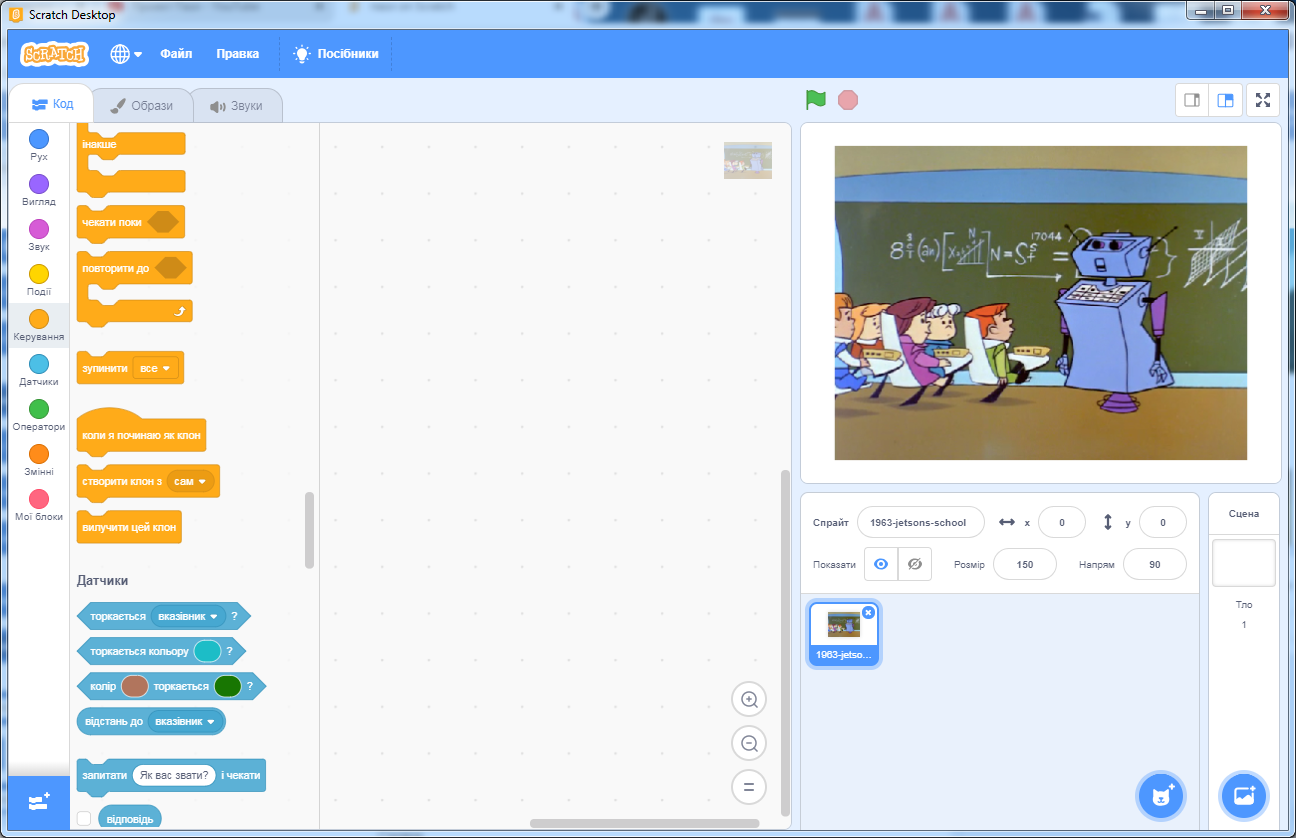
Task: Zoom out the code workspace
Action: click(749, 744)
